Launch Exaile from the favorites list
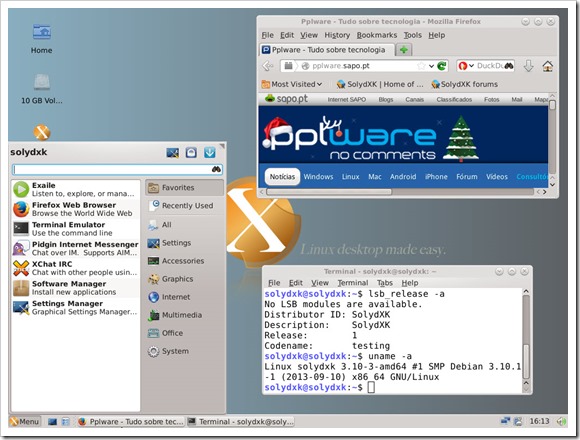This screenshot has width=580, height=440. point(75,189)
